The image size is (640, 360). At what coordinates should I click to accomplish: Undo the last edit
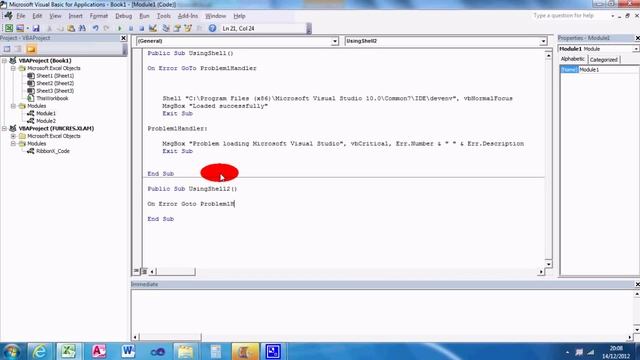coord(95,28)
